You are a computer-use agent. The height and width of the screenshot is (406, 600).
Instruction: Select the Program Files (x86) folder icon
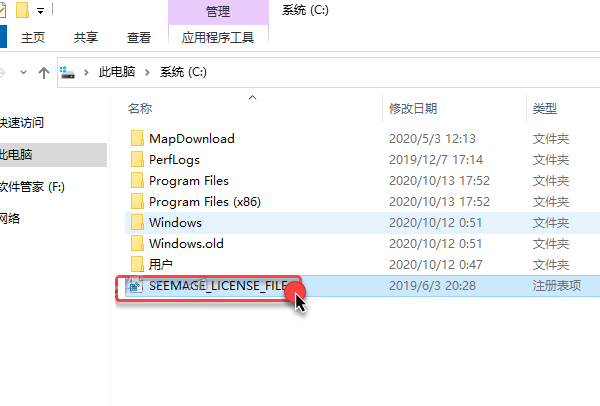[137, 202]
